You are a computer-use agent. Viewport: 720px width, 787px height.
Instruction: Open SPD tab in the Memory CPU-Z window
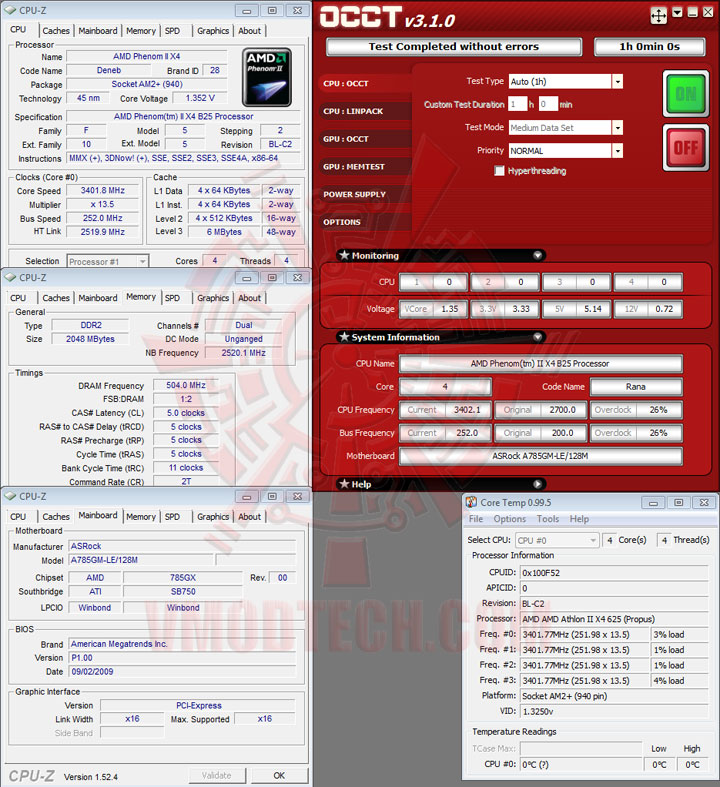click(172, 298)
